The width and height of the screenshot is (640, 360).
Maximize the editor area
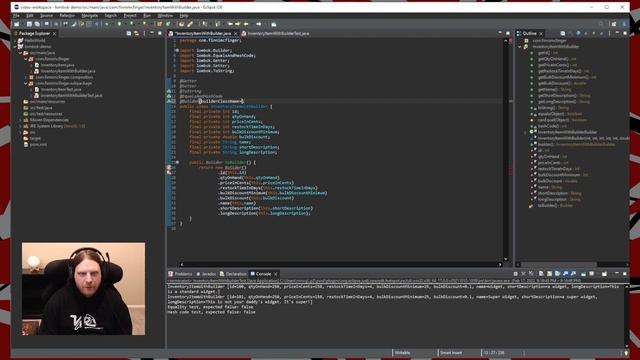click(x=508, y=33)
